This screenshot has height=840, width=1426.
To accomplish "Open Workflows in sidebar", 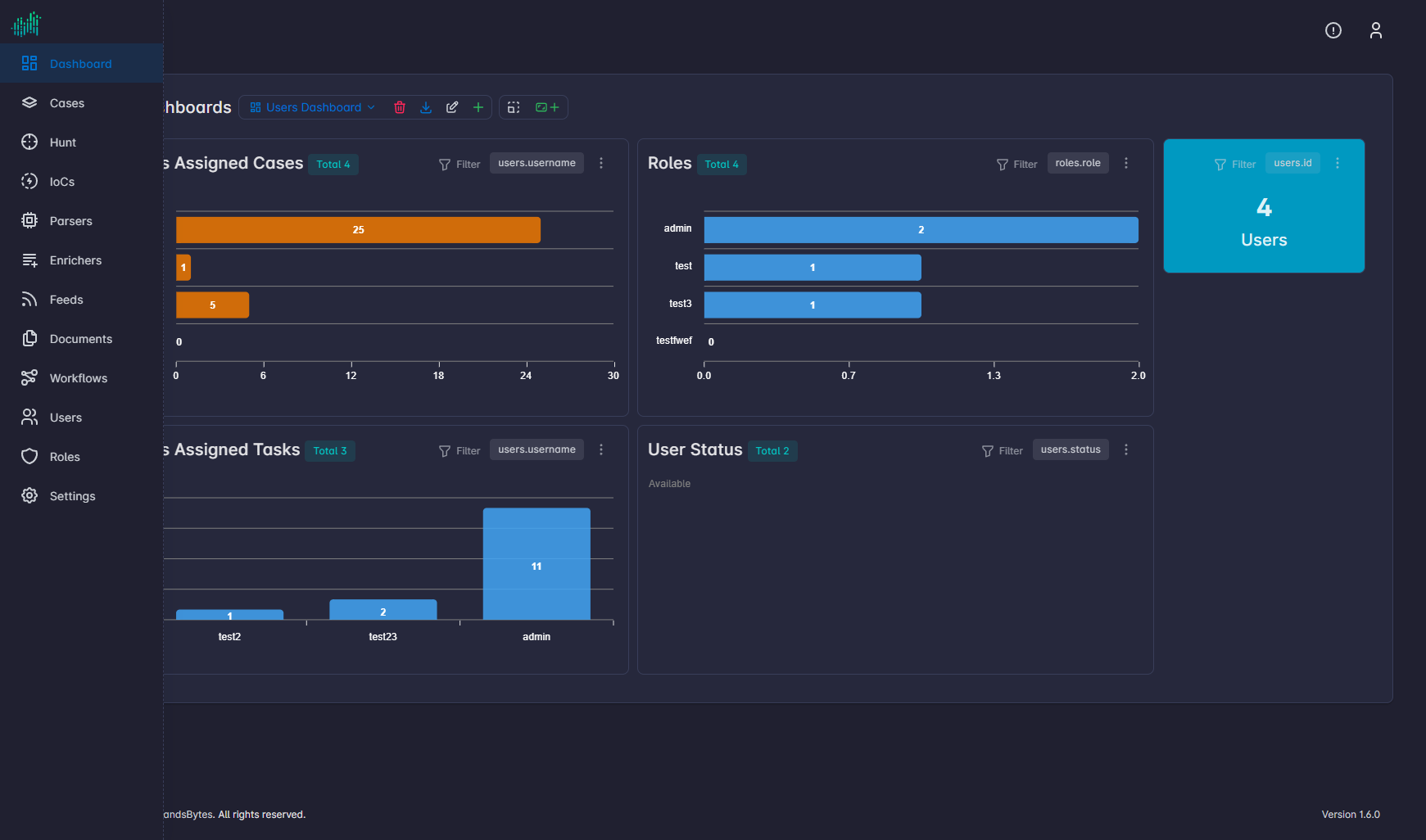I will [x=82, y=377].
